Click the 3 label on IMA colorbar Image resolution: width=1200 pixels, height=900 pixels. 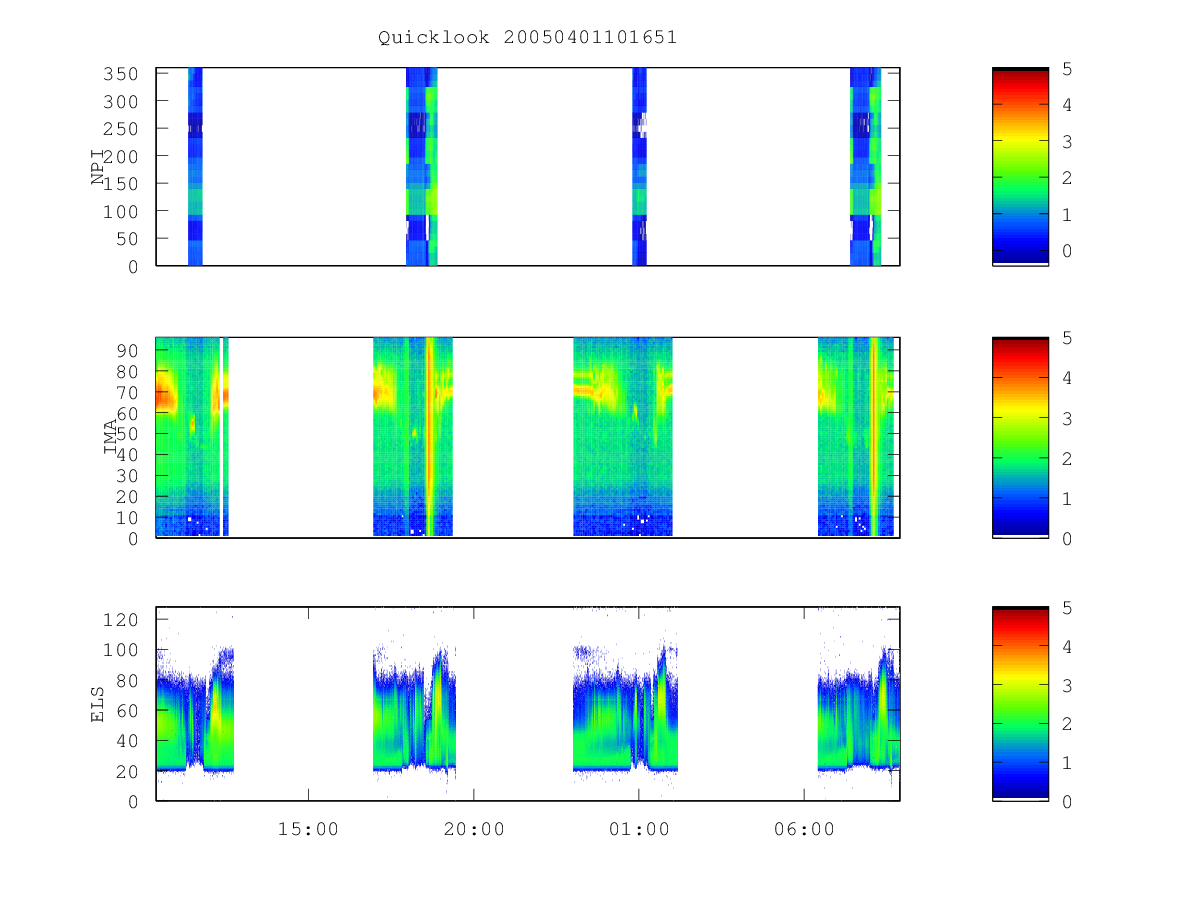pos(1067,418)
